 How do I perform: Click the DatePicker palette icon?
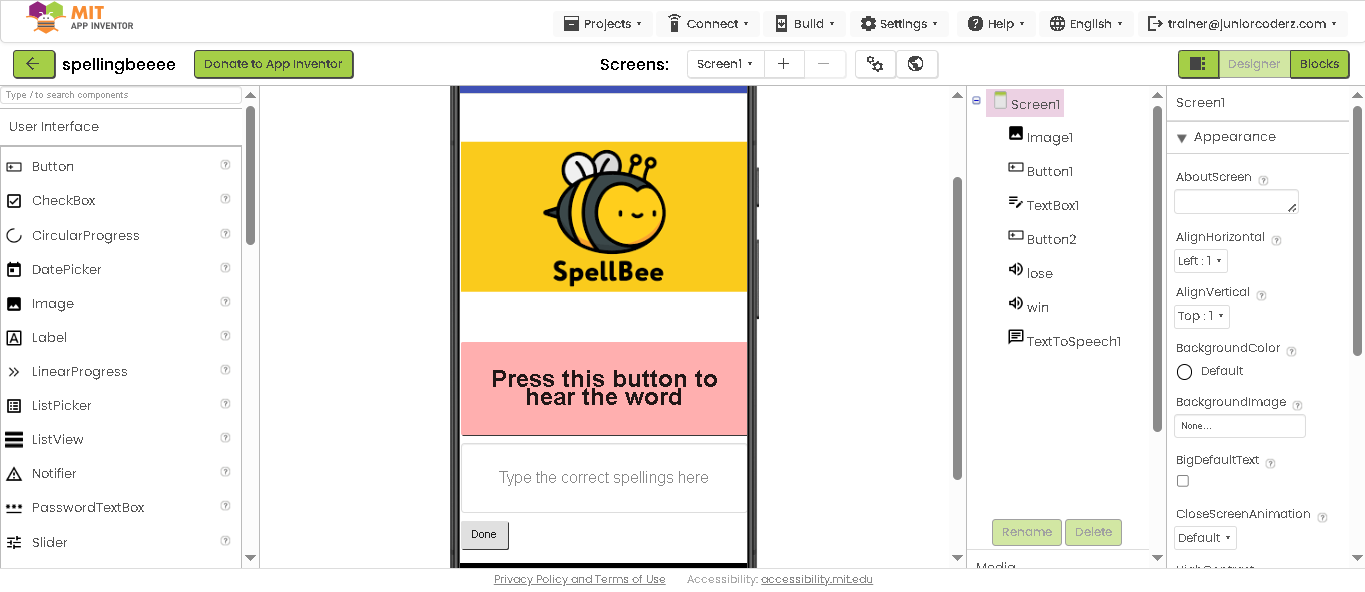(14, 270)
